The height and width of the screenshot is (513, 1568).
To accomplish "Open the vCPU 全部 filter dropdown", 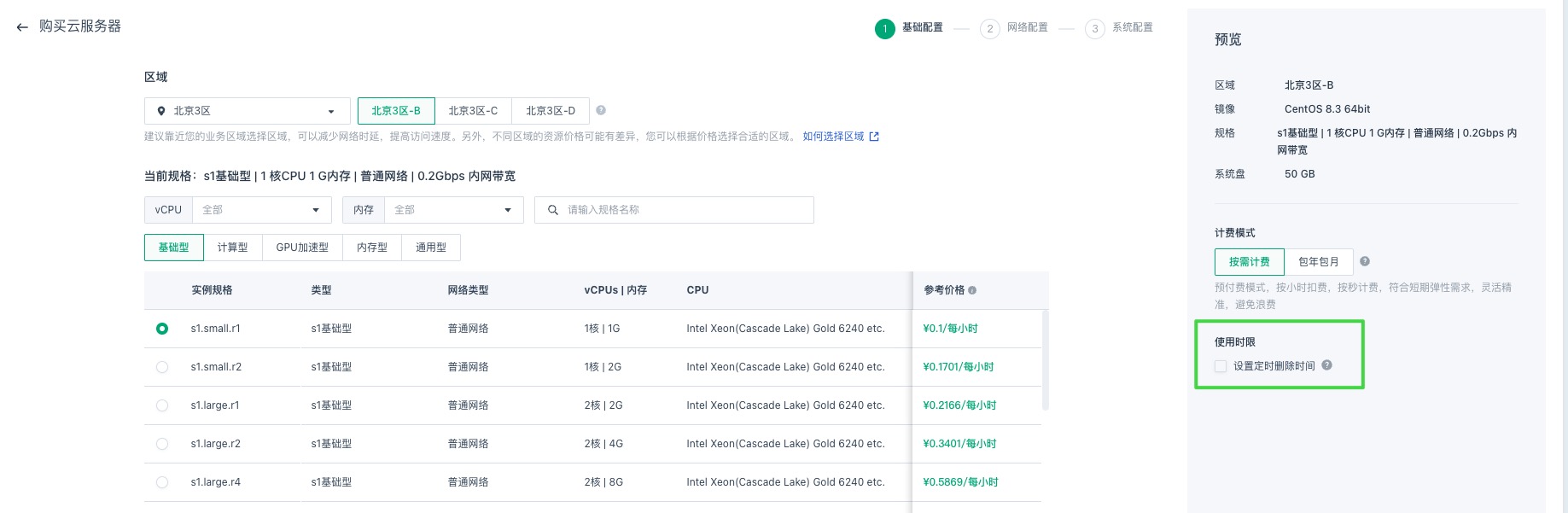I will coord(261,210).
